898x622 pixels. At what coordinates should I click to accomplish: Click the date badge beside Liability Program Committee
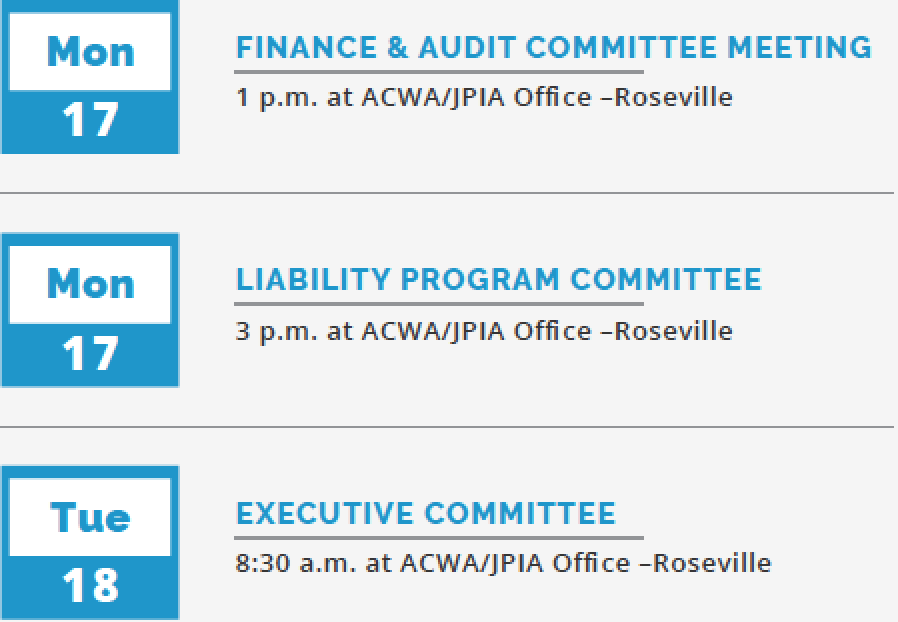(90, 310)
